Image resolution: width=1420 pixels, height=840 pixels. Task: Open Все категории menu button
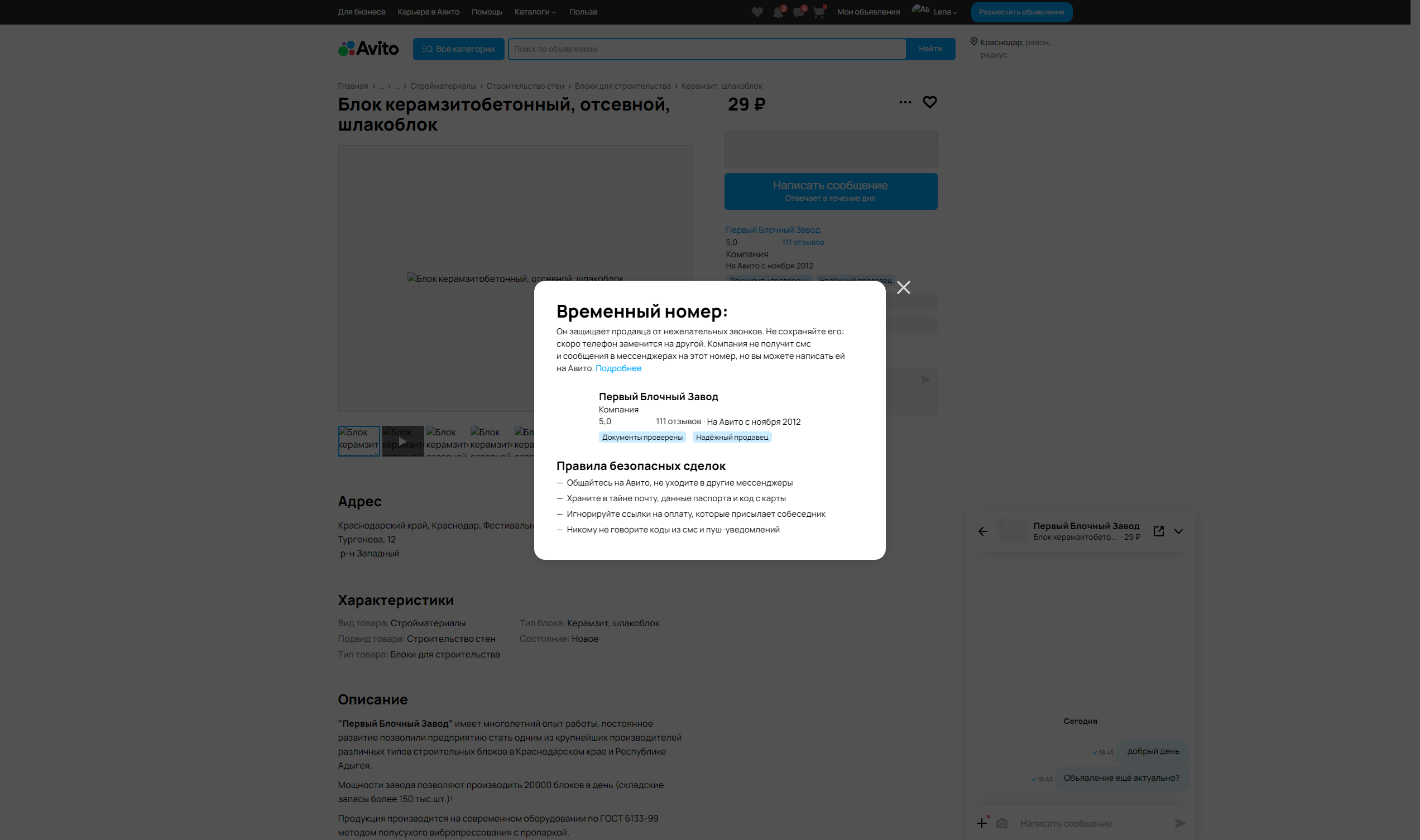[458, 49]
